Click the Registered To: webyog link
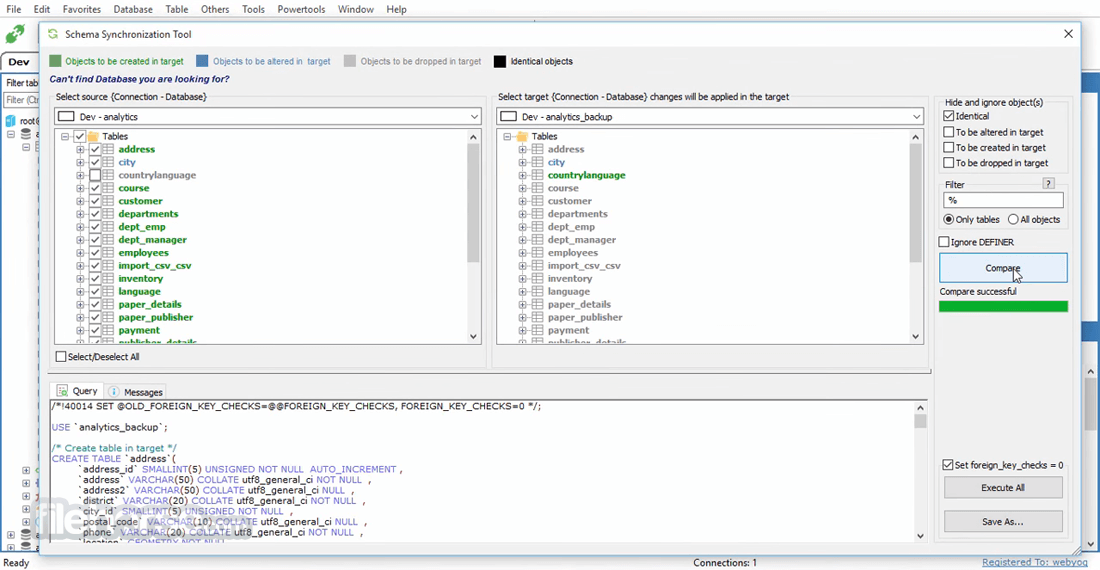This screenshot has height=570, width=1100. coord(1035,562)
